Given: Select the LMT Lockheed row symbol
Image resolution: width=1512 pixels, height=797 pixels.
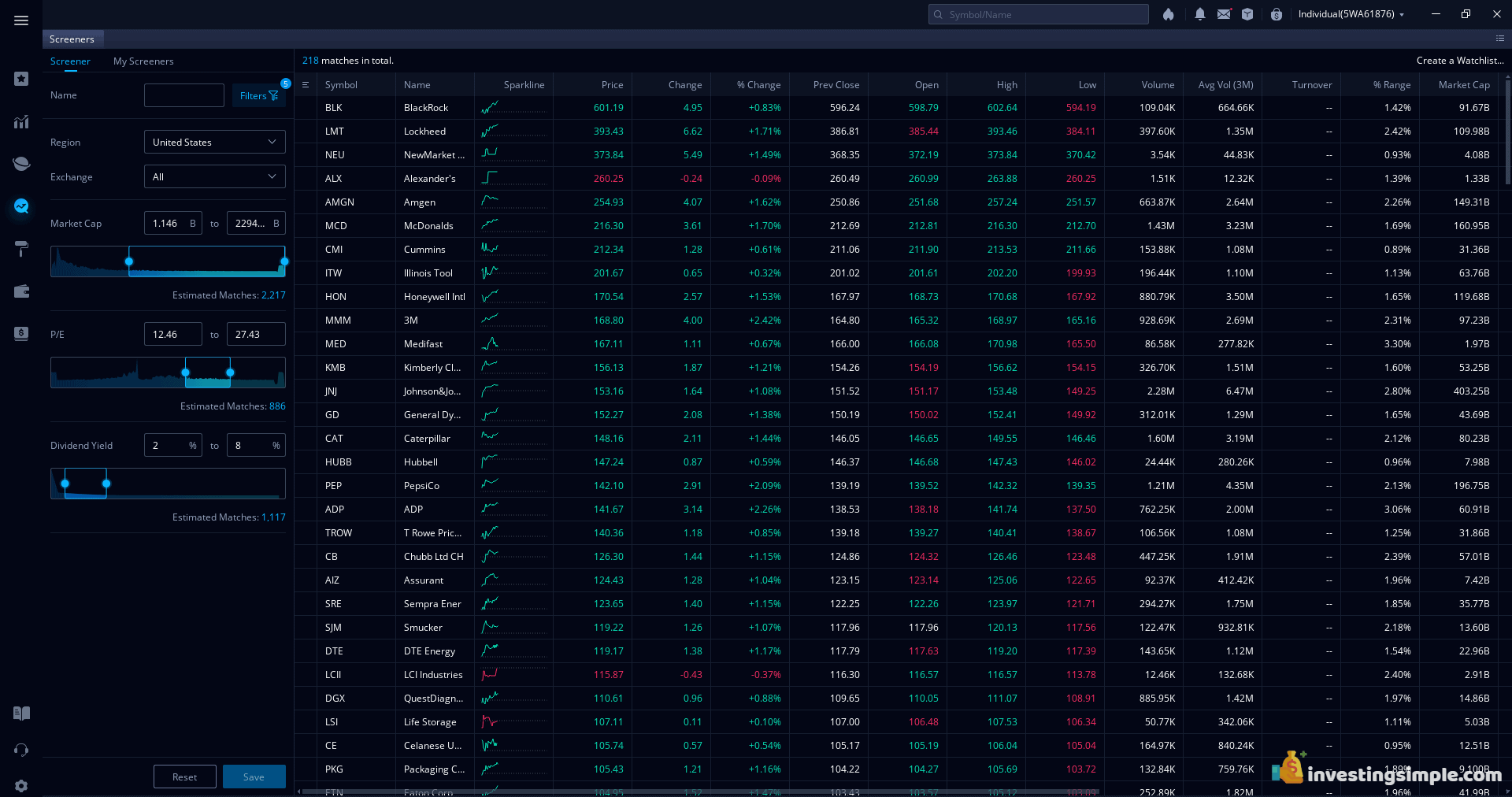Looking at the screenshot, I should [x=335, y=132].
